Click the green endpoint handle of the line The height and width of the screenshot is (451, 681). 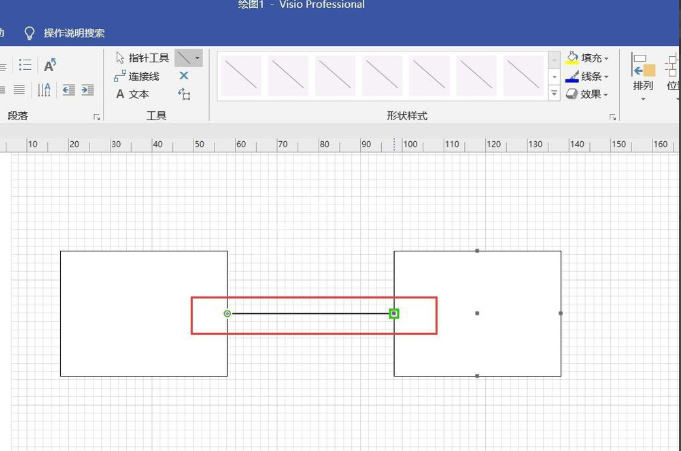tap(394, 313)
